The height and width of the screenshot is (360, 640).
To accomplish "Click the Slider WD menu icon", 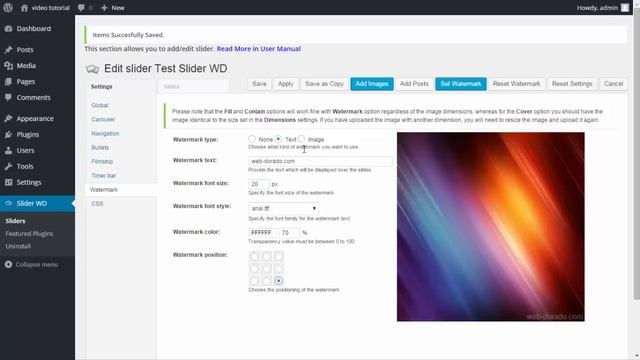I will click(x=9, y=203).
